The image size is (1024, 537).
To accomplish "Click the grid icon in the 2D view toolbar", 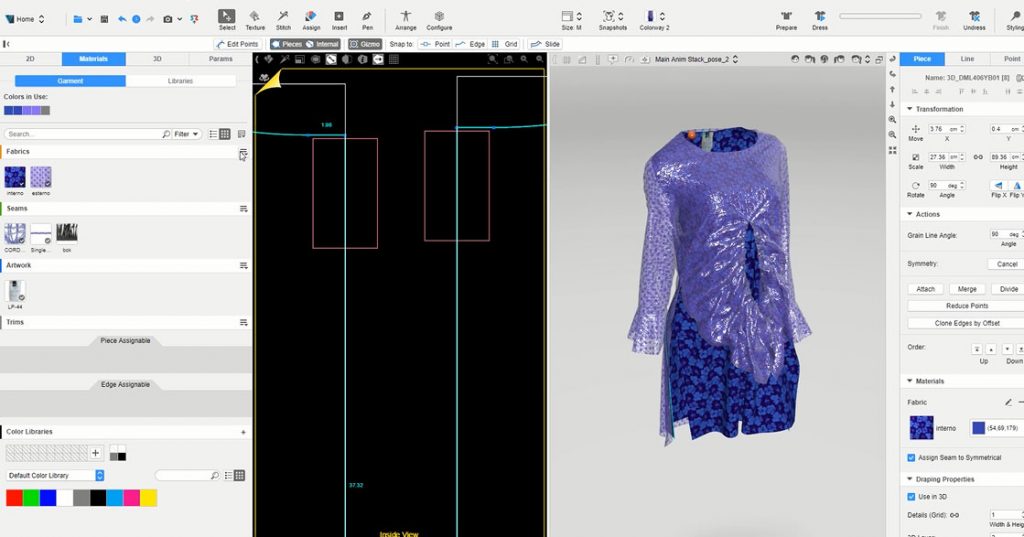I will click(x=394, y=59).
